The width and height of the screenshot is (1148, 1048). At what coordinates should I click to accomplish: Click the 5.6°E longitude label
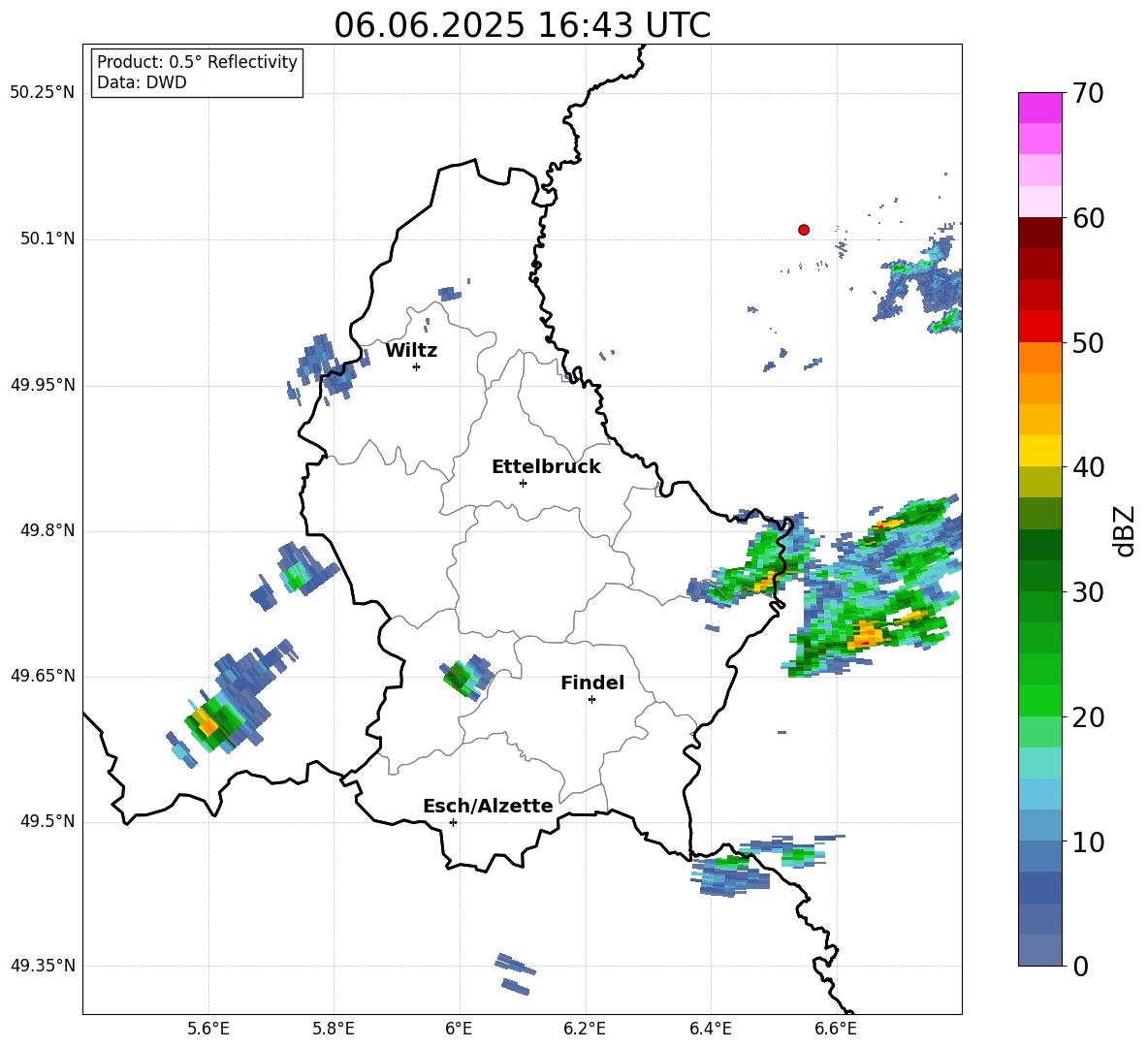208,1029
